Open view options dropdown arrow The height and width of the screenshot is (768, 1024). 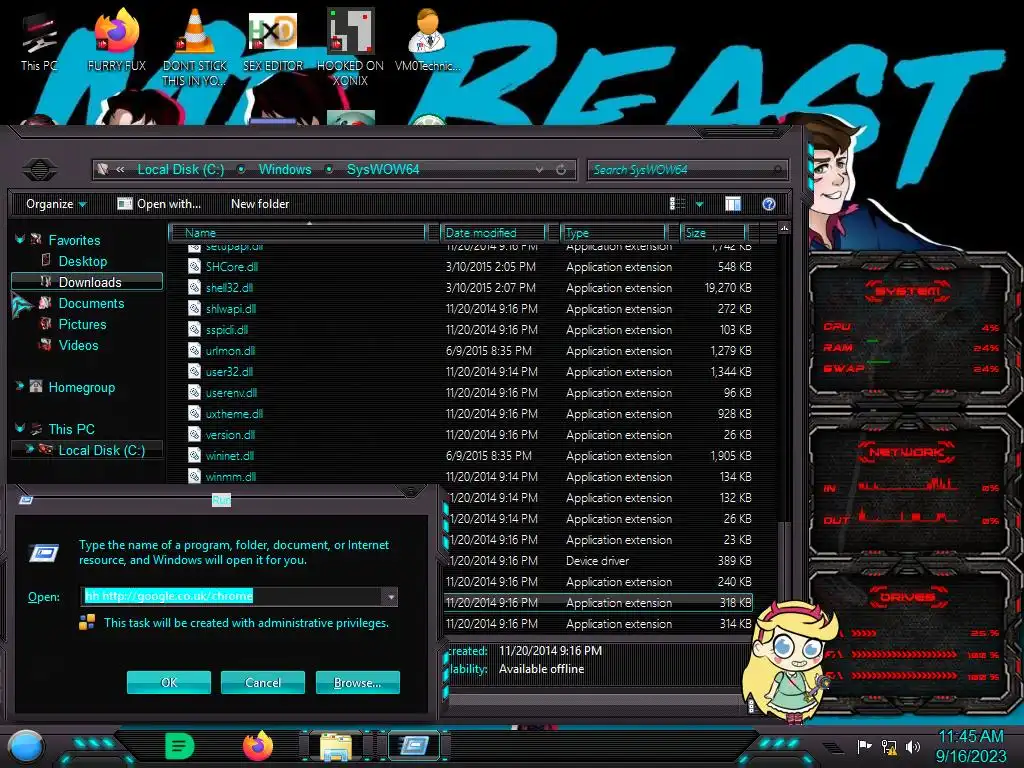[699, 204]
